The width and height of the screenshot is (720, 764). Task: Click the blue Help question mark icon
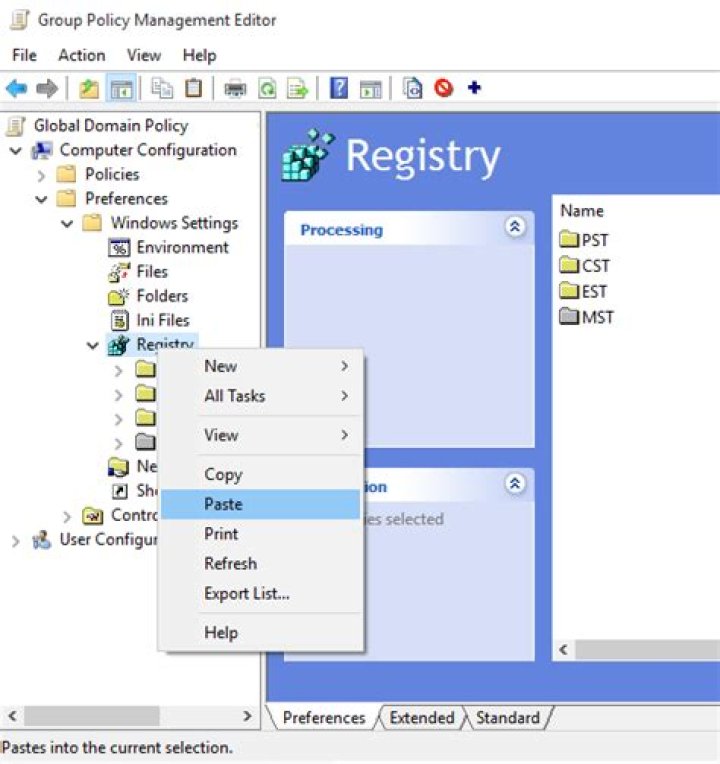[339, 89]
